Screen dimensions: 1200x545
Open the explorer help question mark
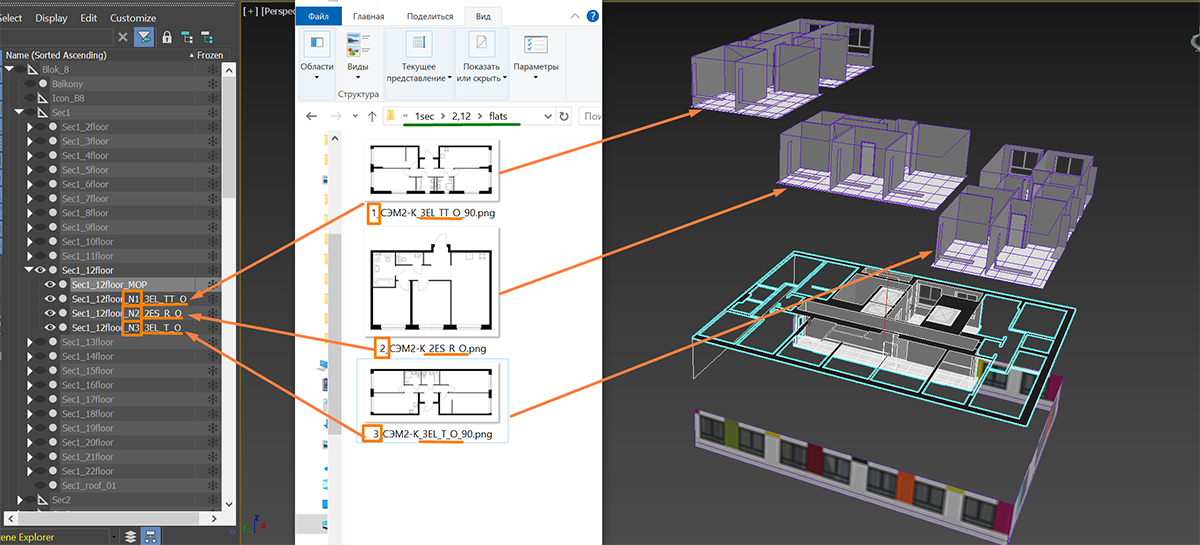click(x=594, y=15)
